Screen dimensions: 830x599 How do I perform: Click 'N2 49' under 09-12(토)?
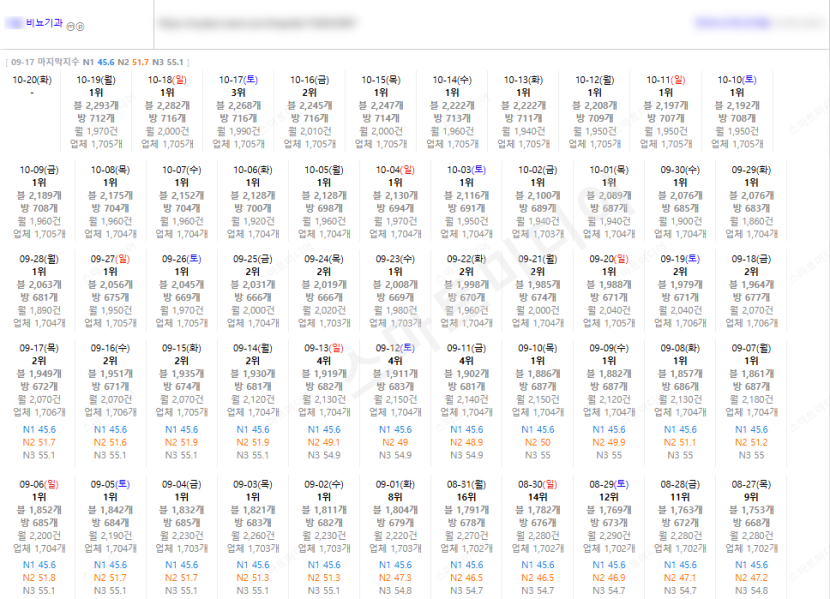(395, 442)
